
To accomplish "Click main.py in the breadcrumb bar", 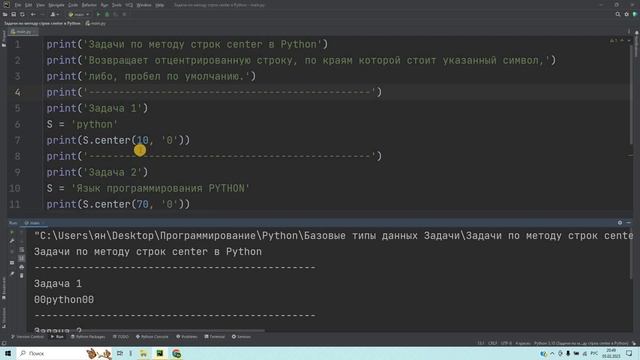I will click(96, 23).
